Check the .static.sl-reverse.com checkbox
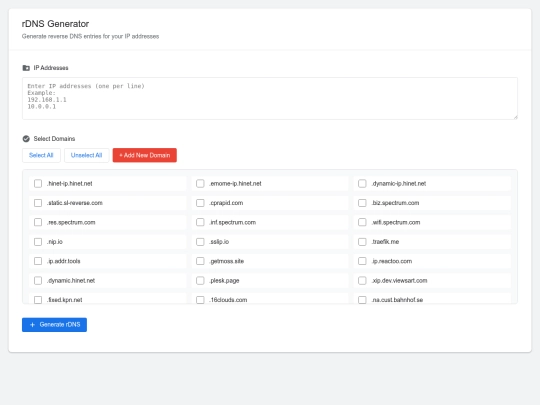 38,203
